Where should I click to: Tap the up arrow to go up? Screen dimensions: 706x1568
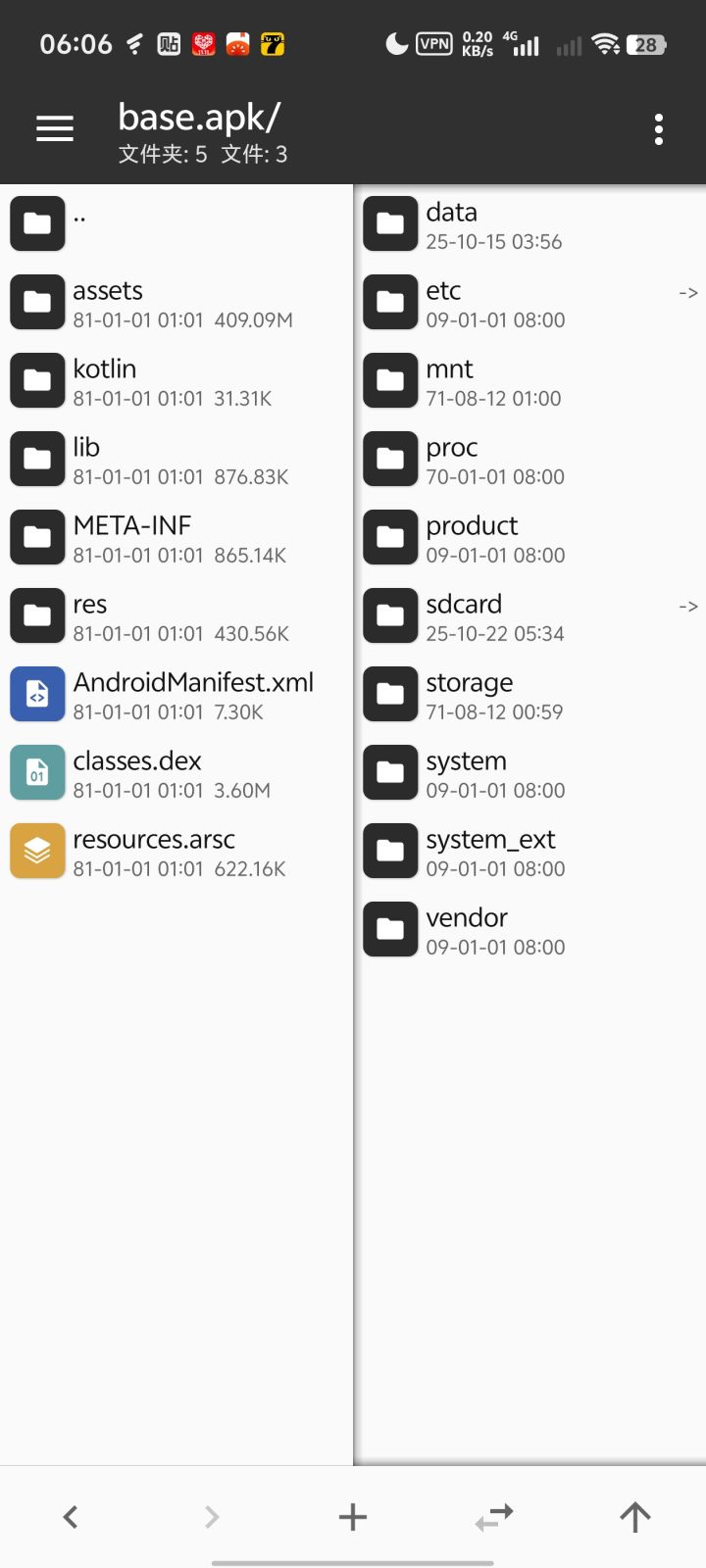coord(635,1517)
